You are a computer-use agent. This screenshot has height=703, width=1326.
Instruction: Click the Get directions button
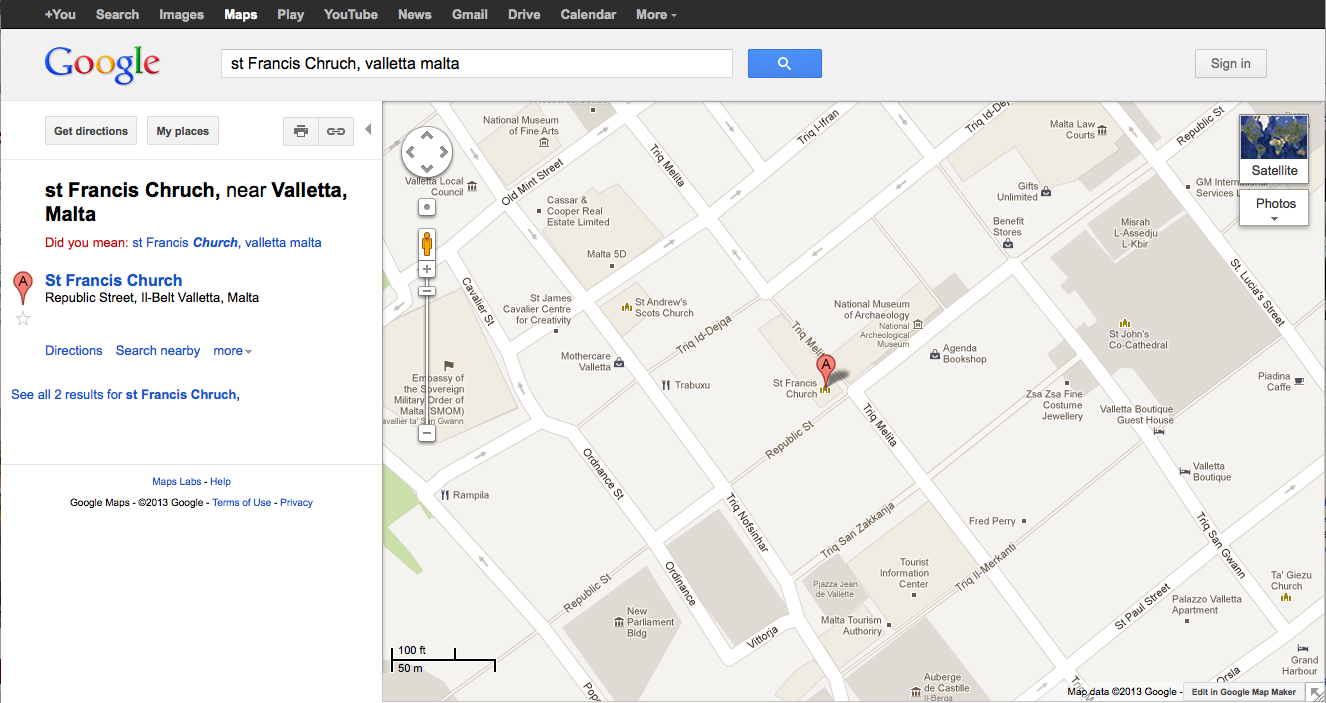91,131
